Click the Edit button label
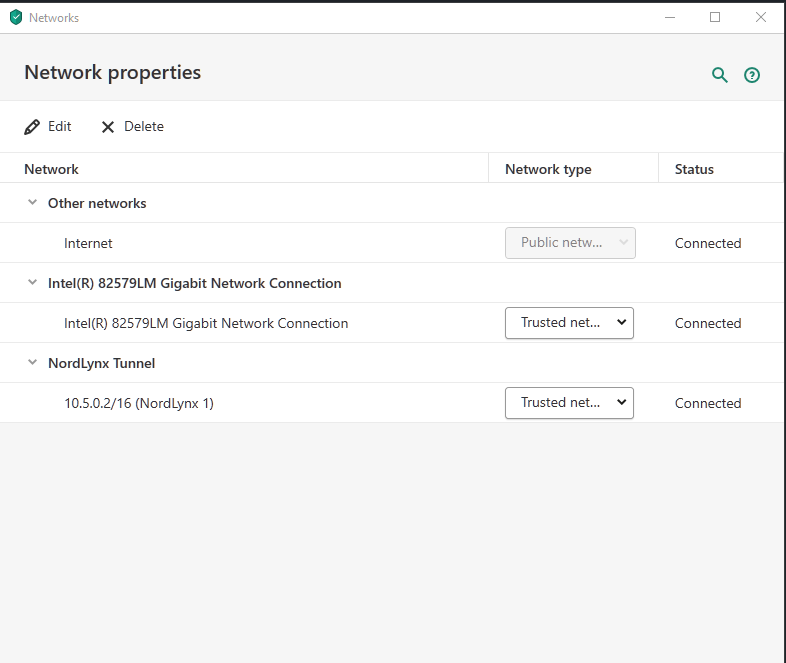This screenshot has width=786, height=663. (x=60, y=127)
